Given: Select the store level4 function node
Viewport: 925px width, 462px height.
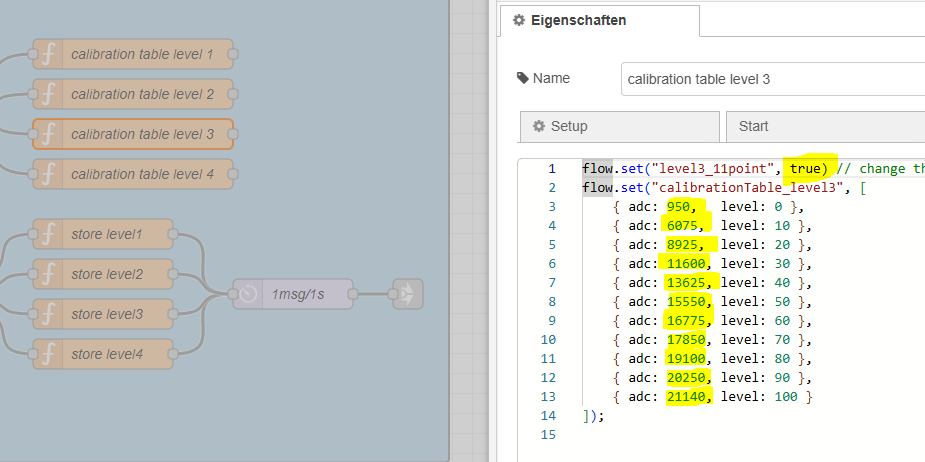Looking at the screenshot, I should [x=103, y=354].
